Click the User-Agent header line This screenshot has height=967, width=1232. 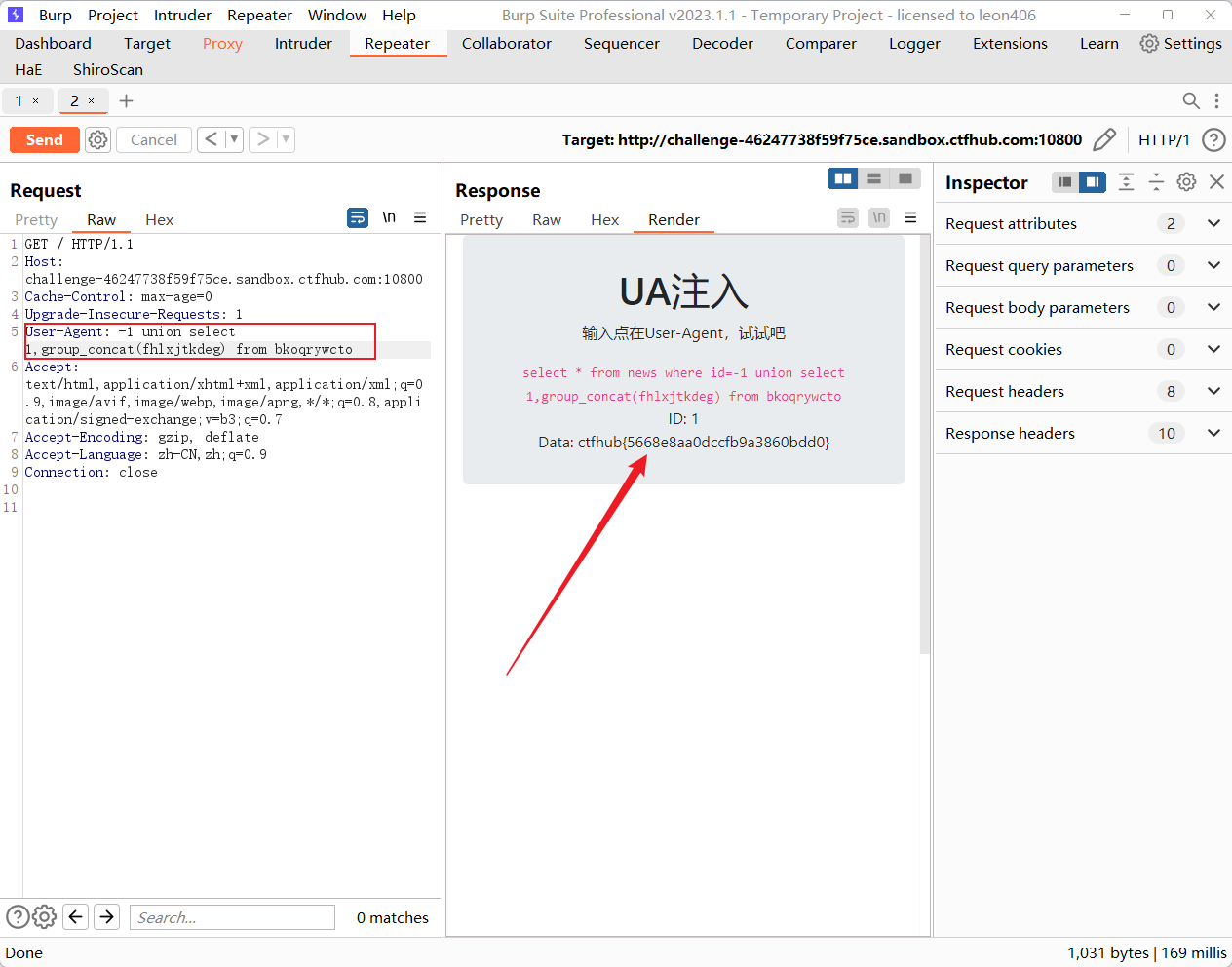pyautogui.click(x=199, y=340)
